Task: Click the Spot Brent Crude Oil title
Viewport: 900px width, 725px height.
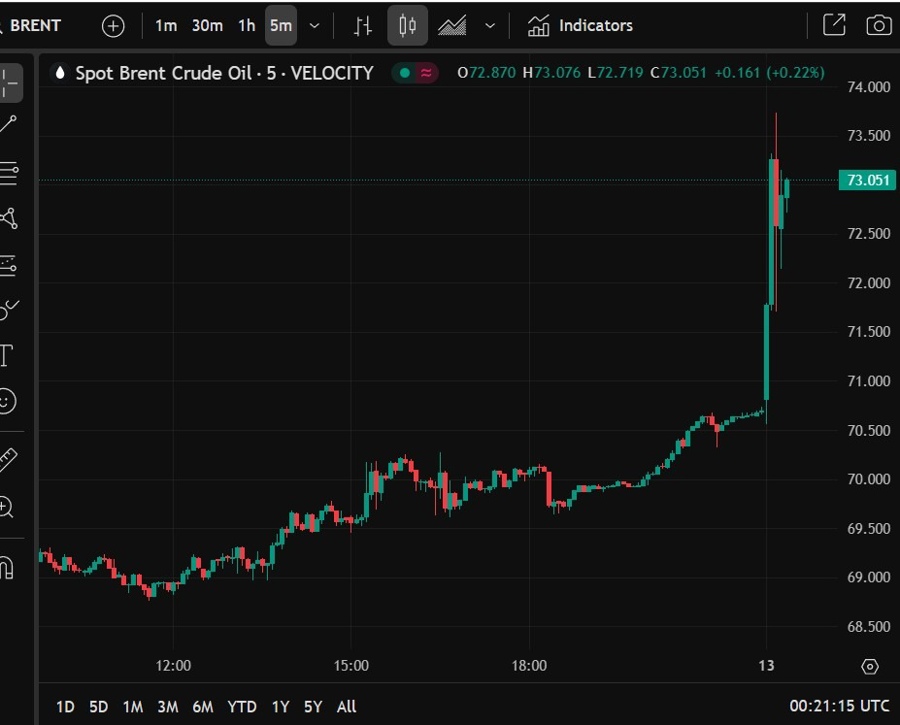Action: pyautogui.click(x=224, y=73)
